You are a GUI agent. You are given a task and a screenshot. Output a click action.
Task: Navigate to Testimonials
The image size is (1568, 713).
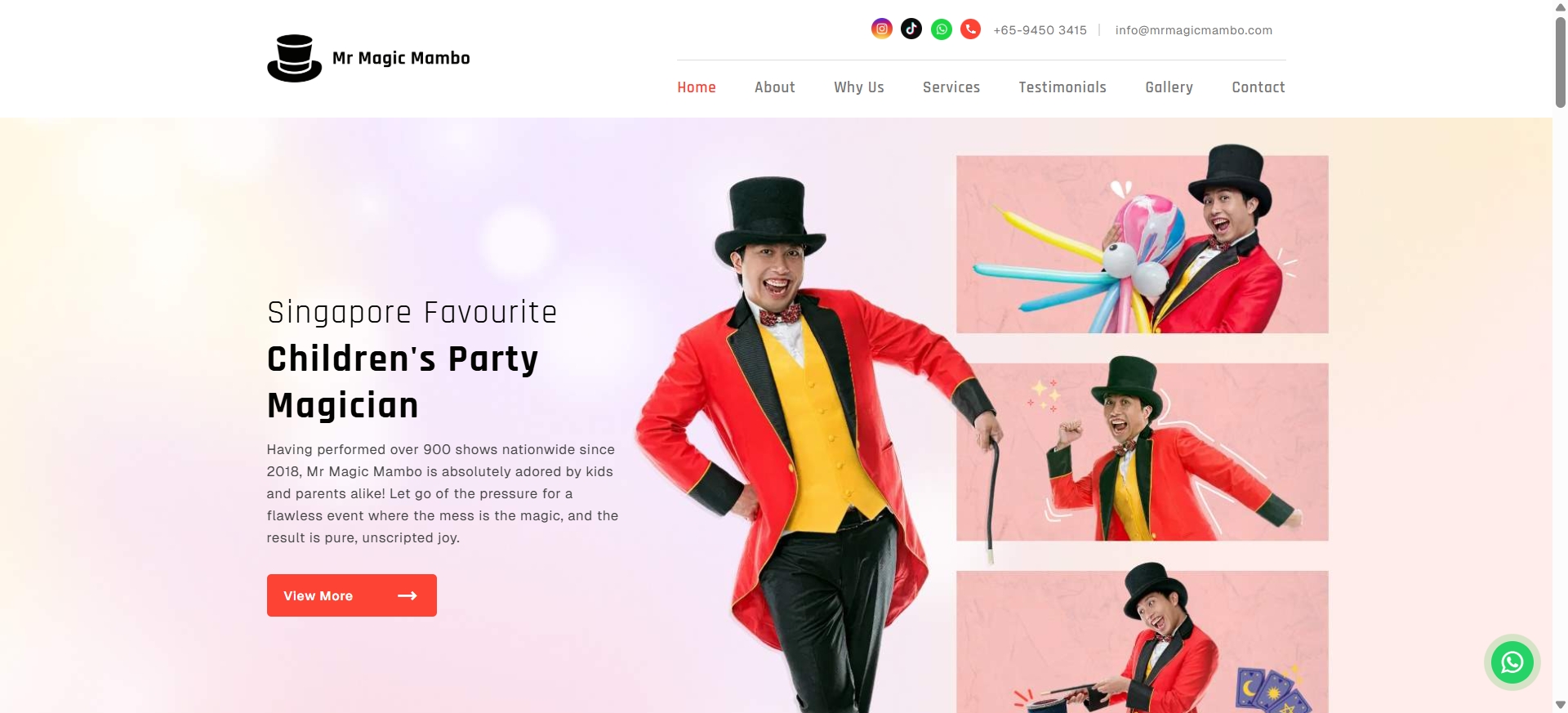(1062, 87)
